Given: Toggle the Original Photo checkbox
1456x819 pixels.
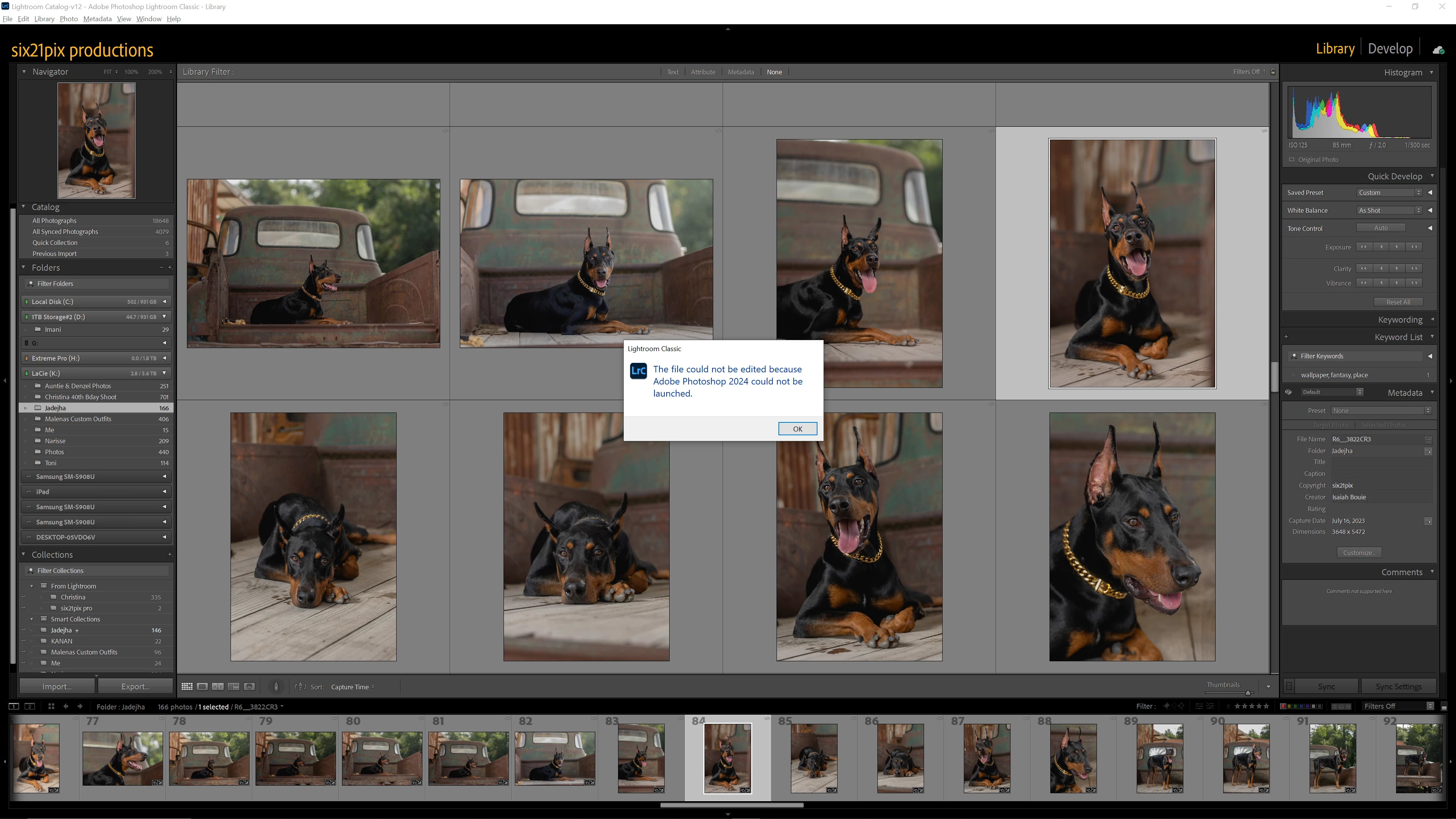Looking at the screenshot, I should (x=1292, y=159).
